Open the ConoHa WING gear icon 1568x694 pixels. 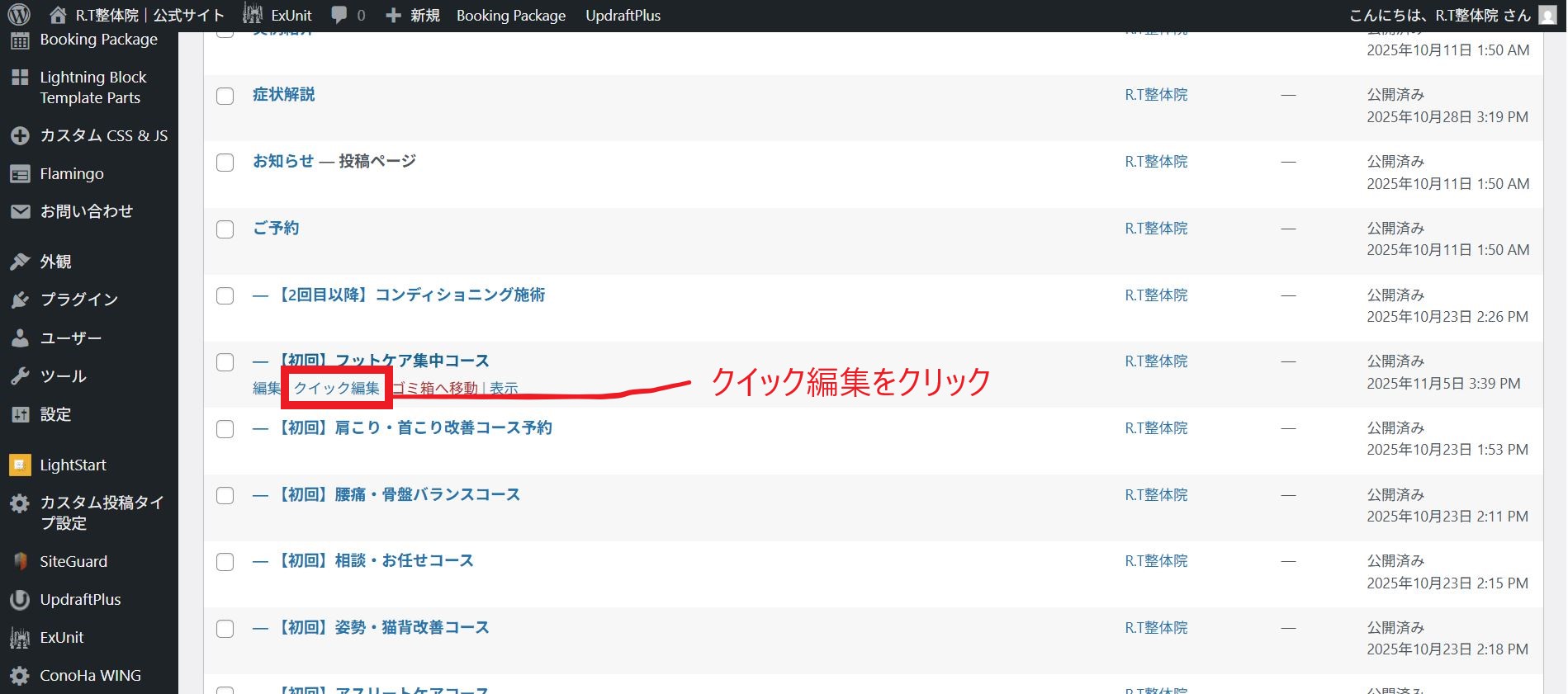(20, 676)
